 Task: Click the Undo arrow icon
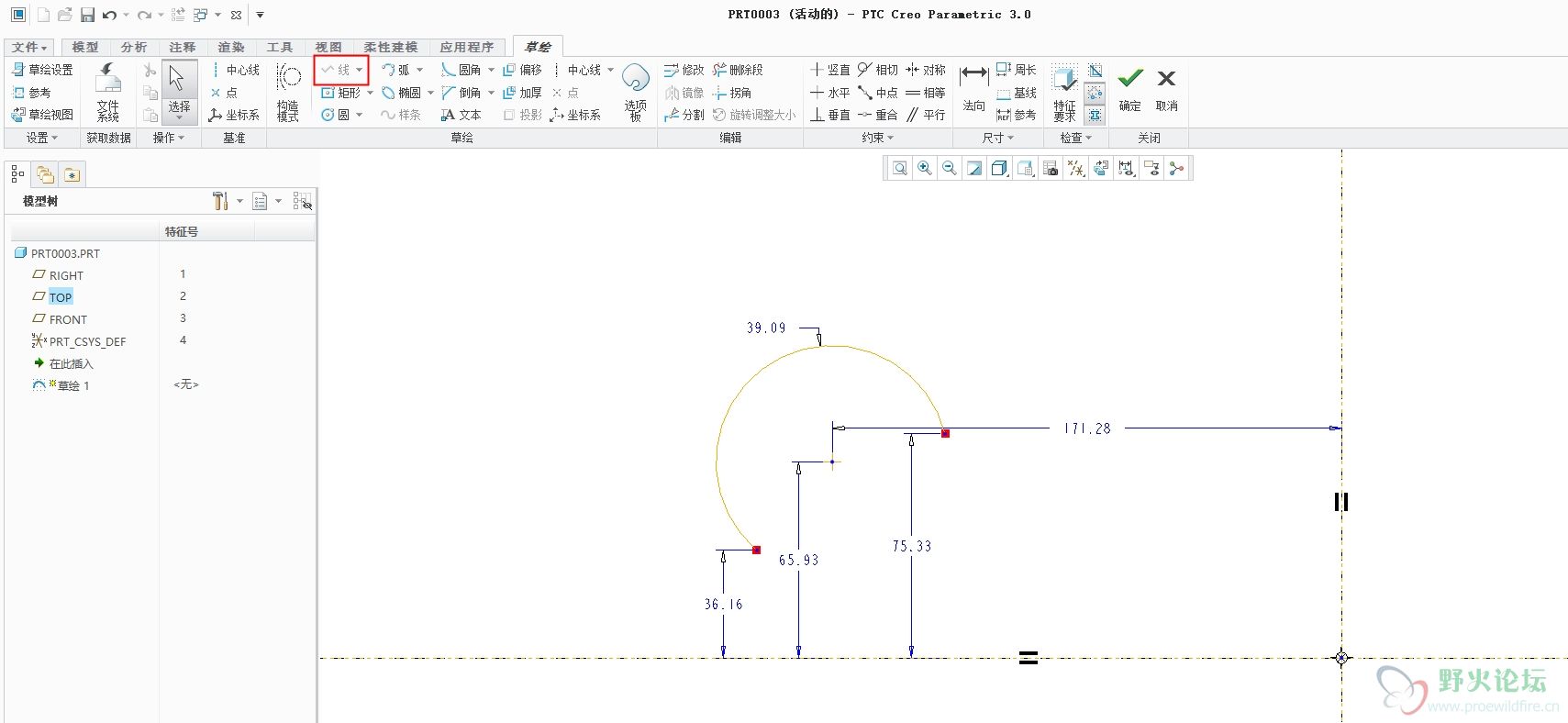(x=110, y=15)
